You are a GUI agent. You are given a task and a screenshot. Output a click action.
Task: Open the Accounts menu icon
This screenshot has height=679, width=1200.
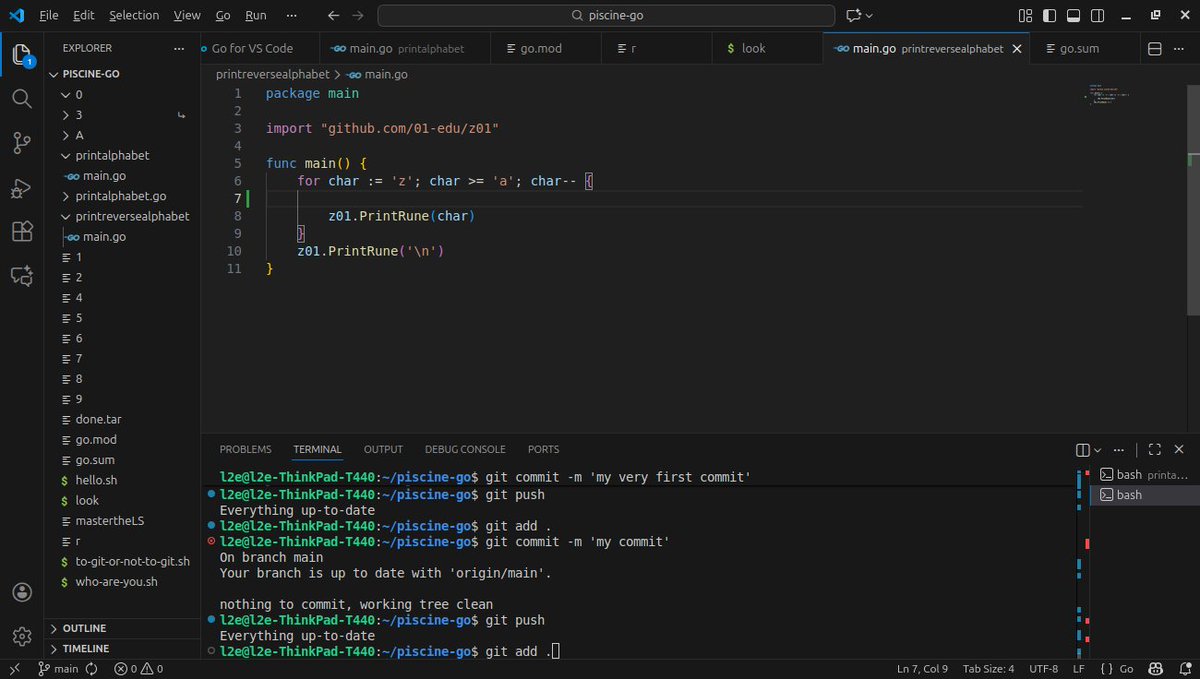click(21, 592)
